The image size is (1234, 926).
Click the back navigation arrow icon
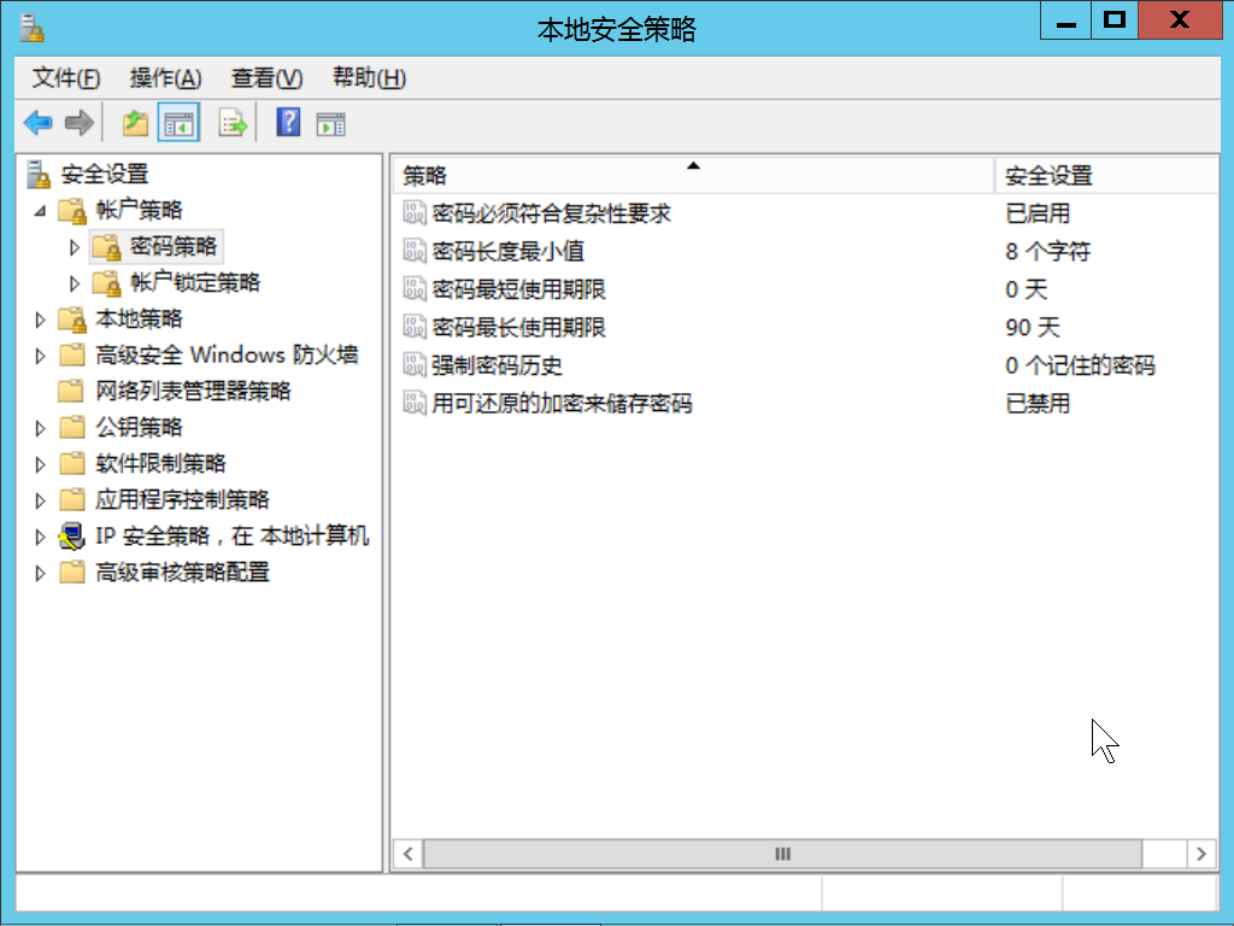(x=37, y=122)
